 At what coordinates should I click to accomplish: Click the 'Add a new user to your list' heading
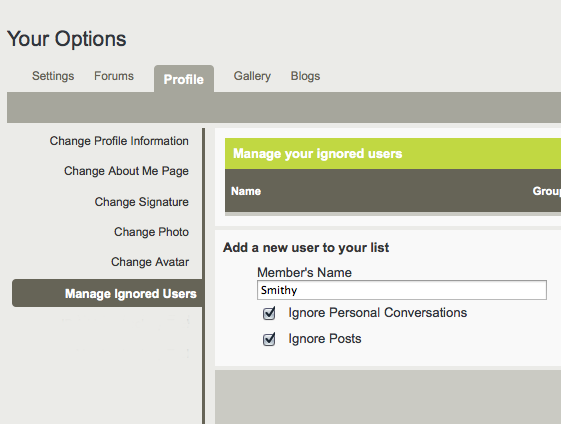pos(306,248)
